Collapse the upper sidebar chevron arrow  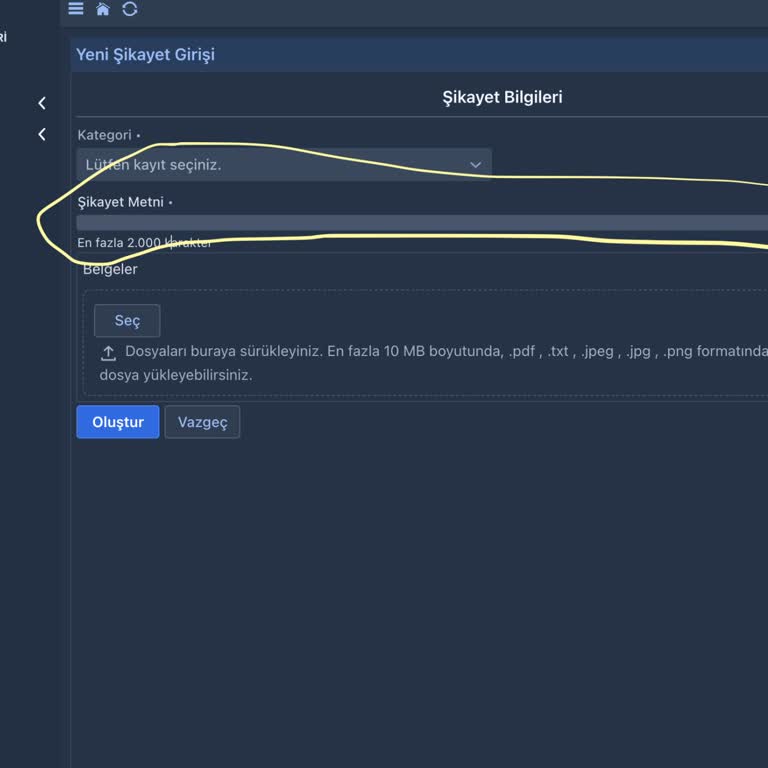[42, 103]
